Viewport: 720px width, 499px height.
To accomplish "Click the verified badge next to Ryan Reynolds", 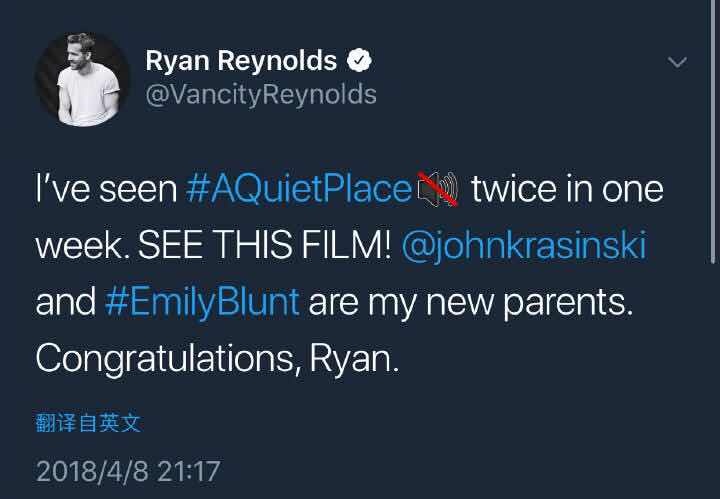I will tap(359, 61).
